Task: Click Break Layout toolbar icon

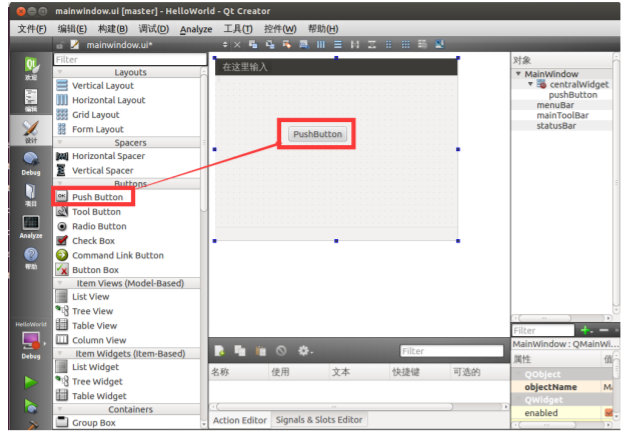Action: [423, 44]
